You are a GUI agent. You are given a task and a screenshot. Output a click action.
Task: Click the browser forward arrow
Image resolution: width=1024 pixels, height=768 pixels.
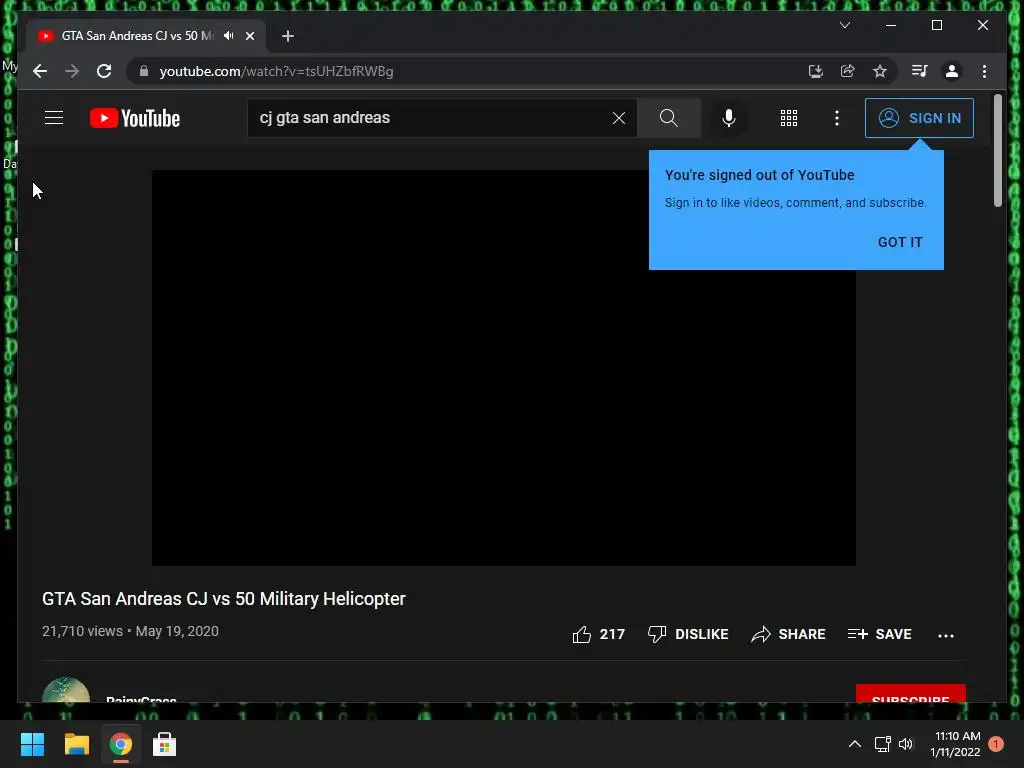(x=72, y=71)
